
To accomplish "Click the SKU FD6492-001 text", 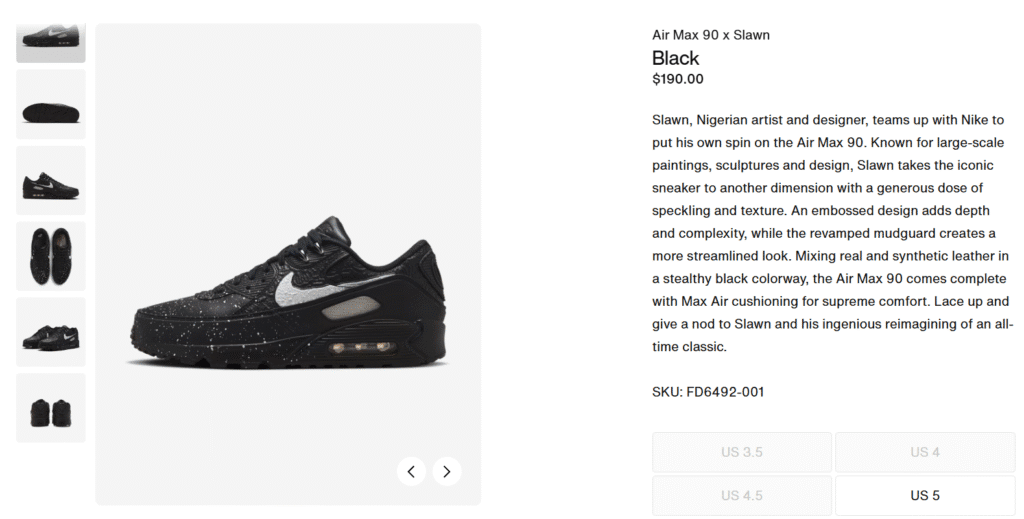I will click(708, 392).
